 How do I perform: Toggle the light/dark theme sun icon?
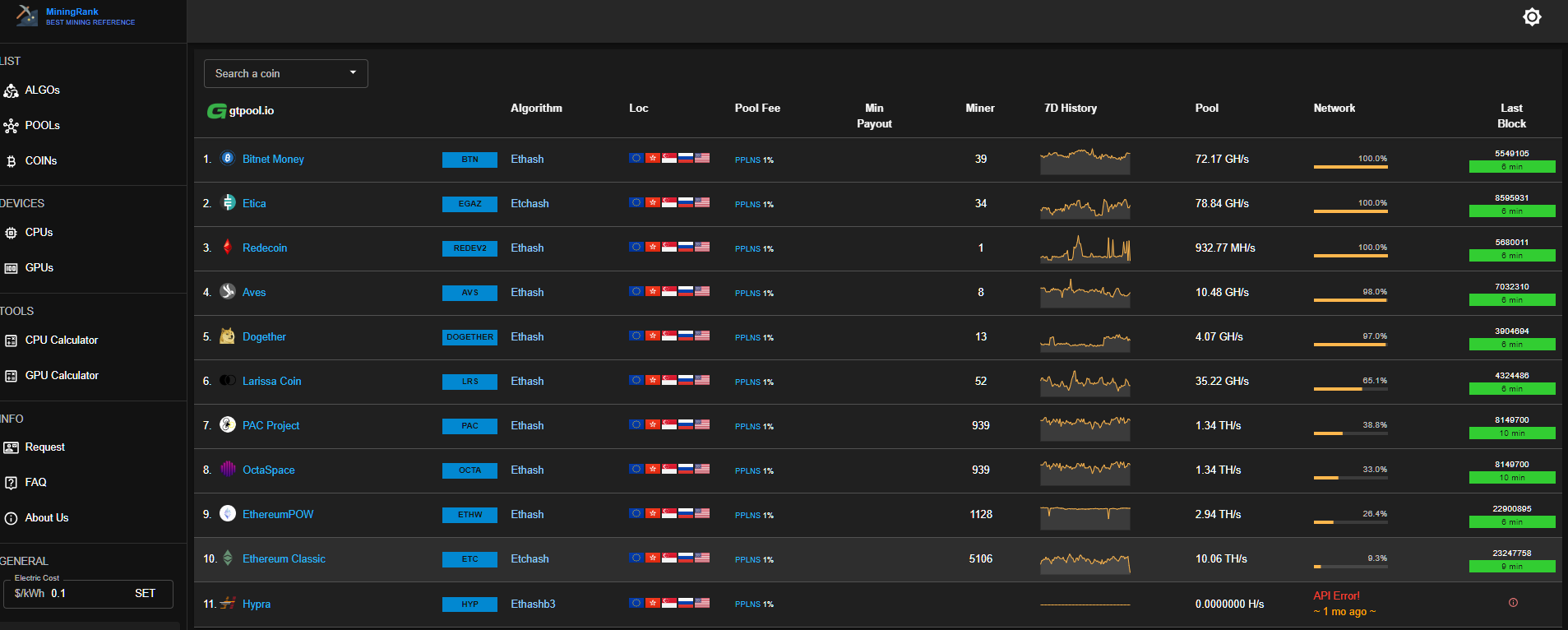pos(1531,17)
